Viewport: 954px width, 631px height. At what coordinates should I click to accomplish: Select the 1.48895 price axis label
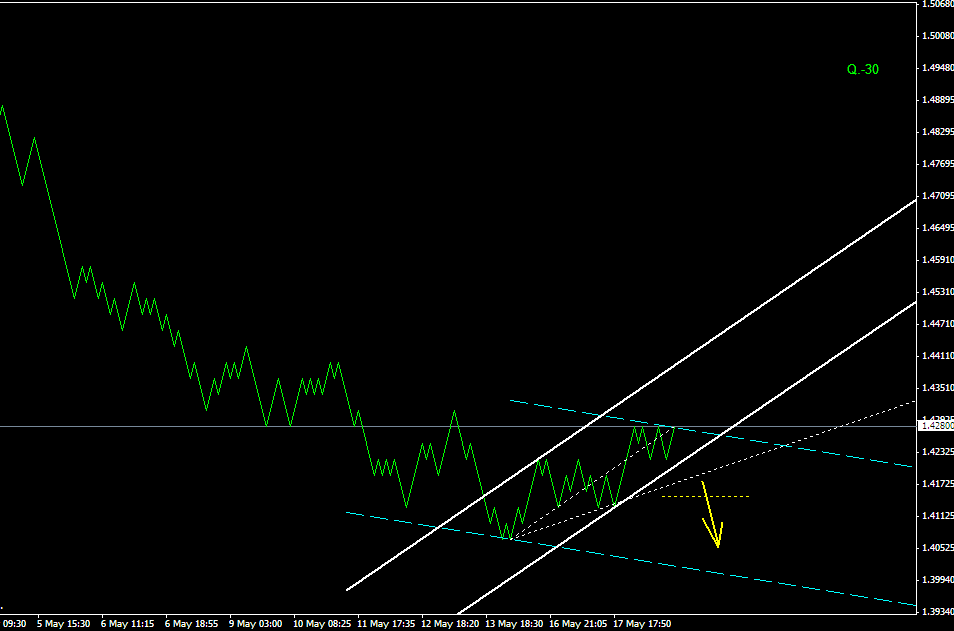(938, 100)
